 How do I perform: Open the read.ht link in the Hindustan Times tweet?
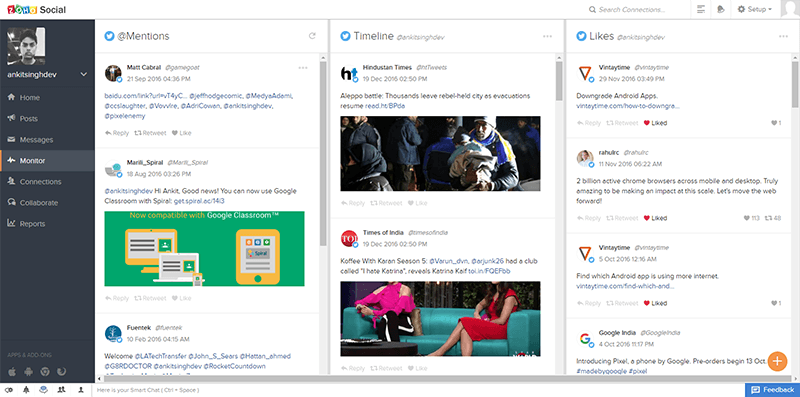coord(385,106)
